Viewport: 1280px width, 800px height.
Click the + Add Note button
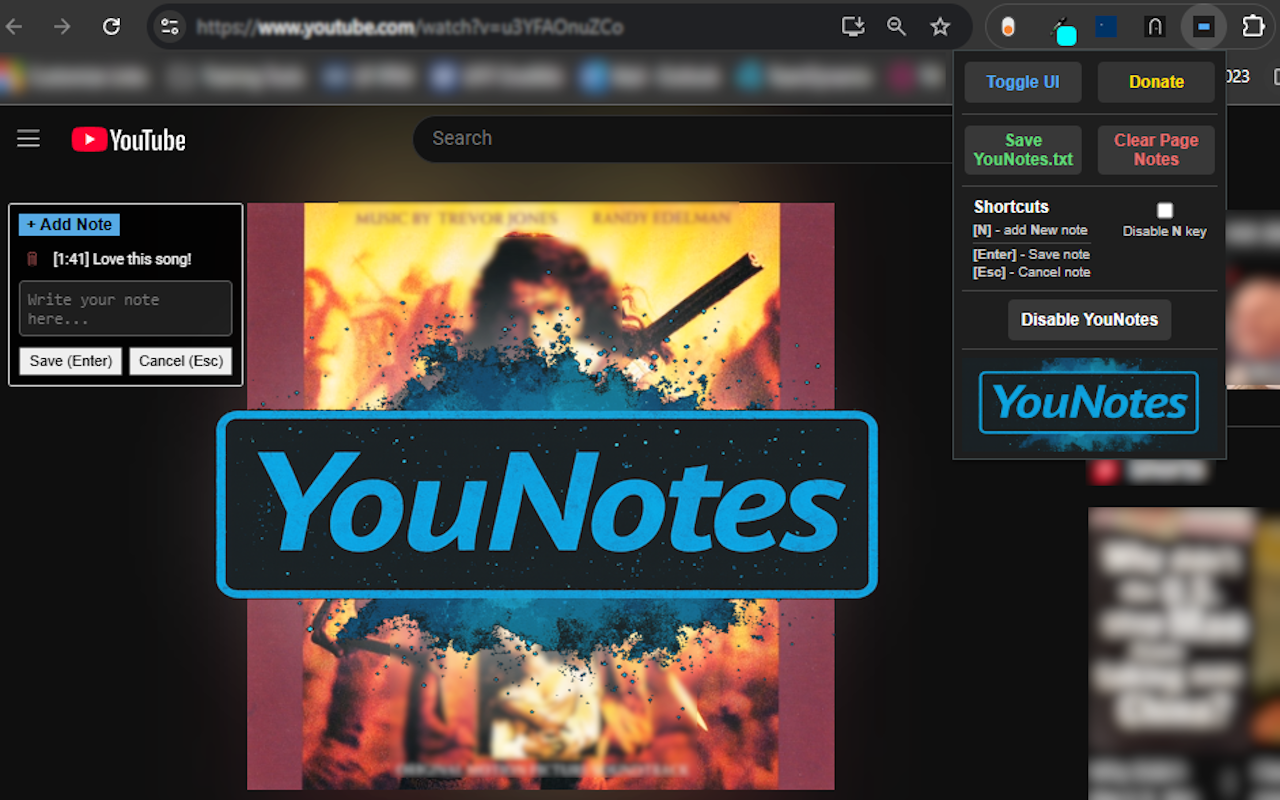click(69, 225)
